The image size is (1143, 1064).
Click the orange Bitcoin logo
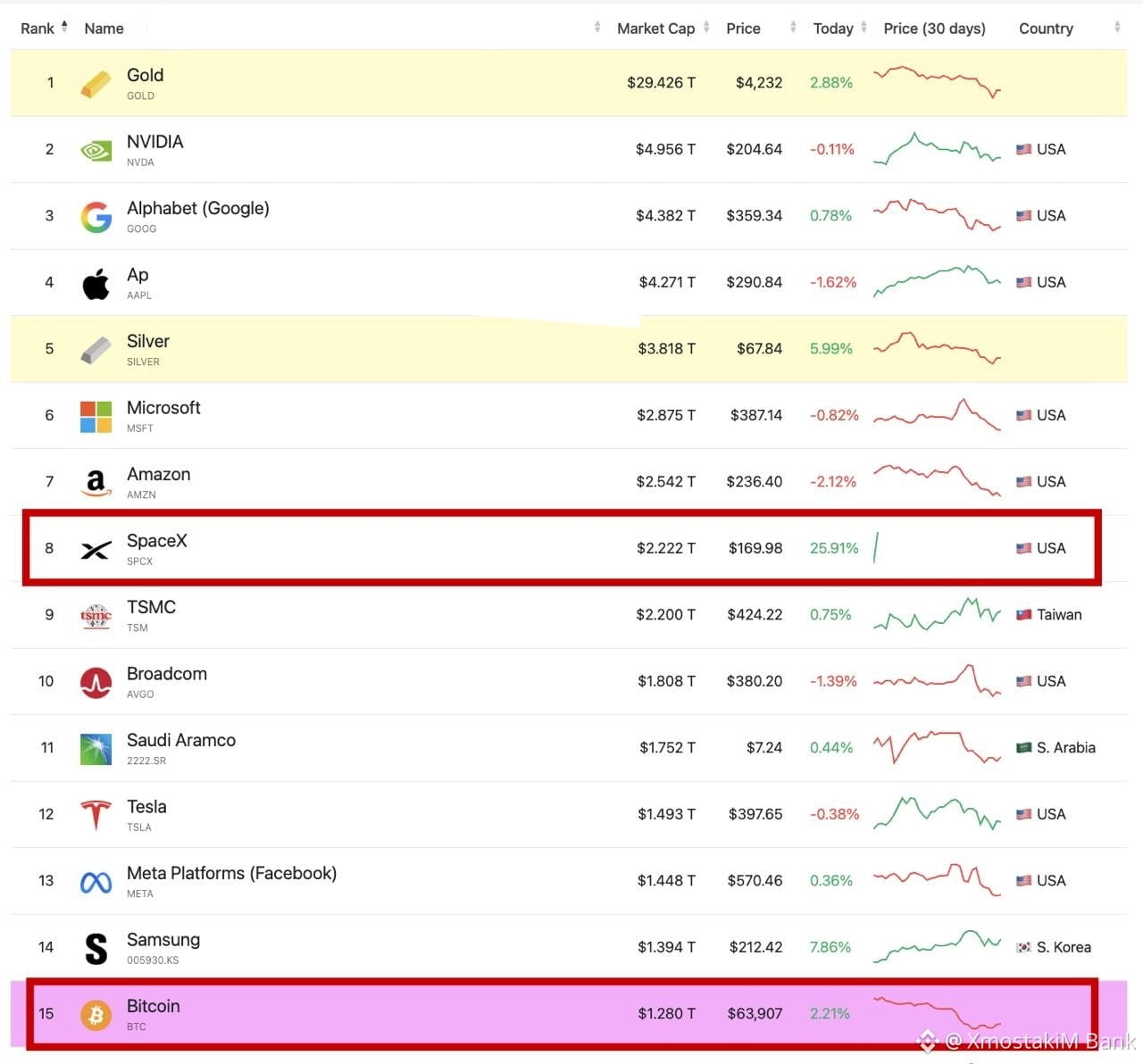coord(96,1015)
